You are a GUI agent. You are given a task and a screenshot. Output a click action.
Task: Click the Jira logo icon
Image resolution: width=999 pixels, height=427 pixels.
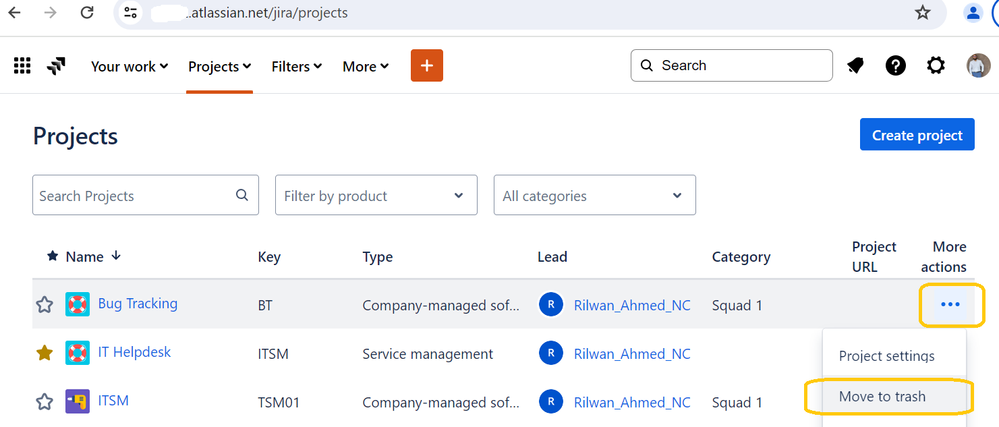tap(57, 66)
